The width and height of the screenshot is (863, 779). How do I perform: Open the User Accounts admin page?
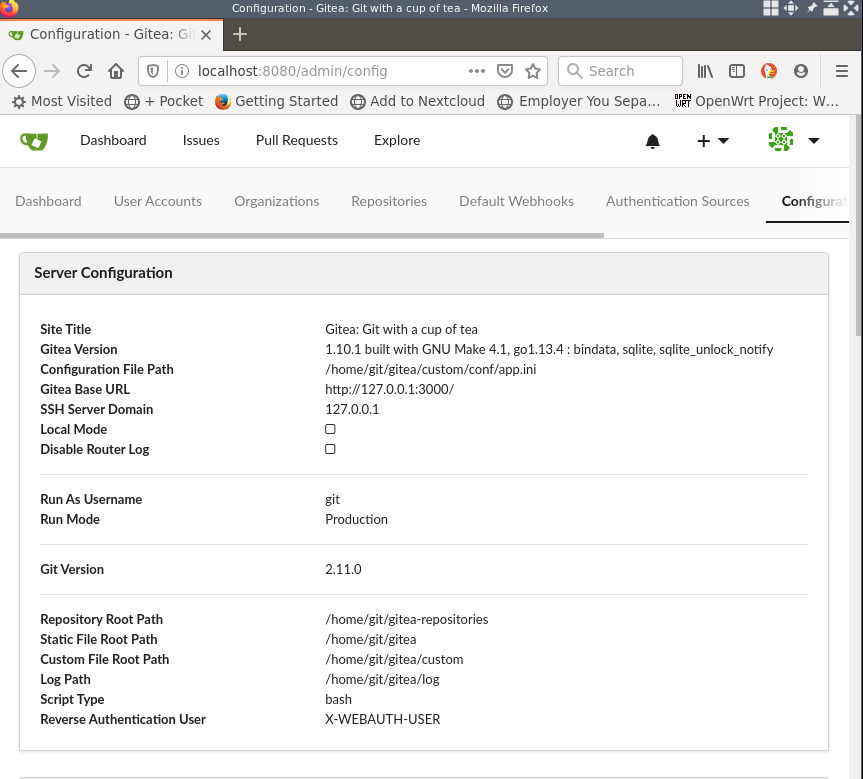(157, 201)
